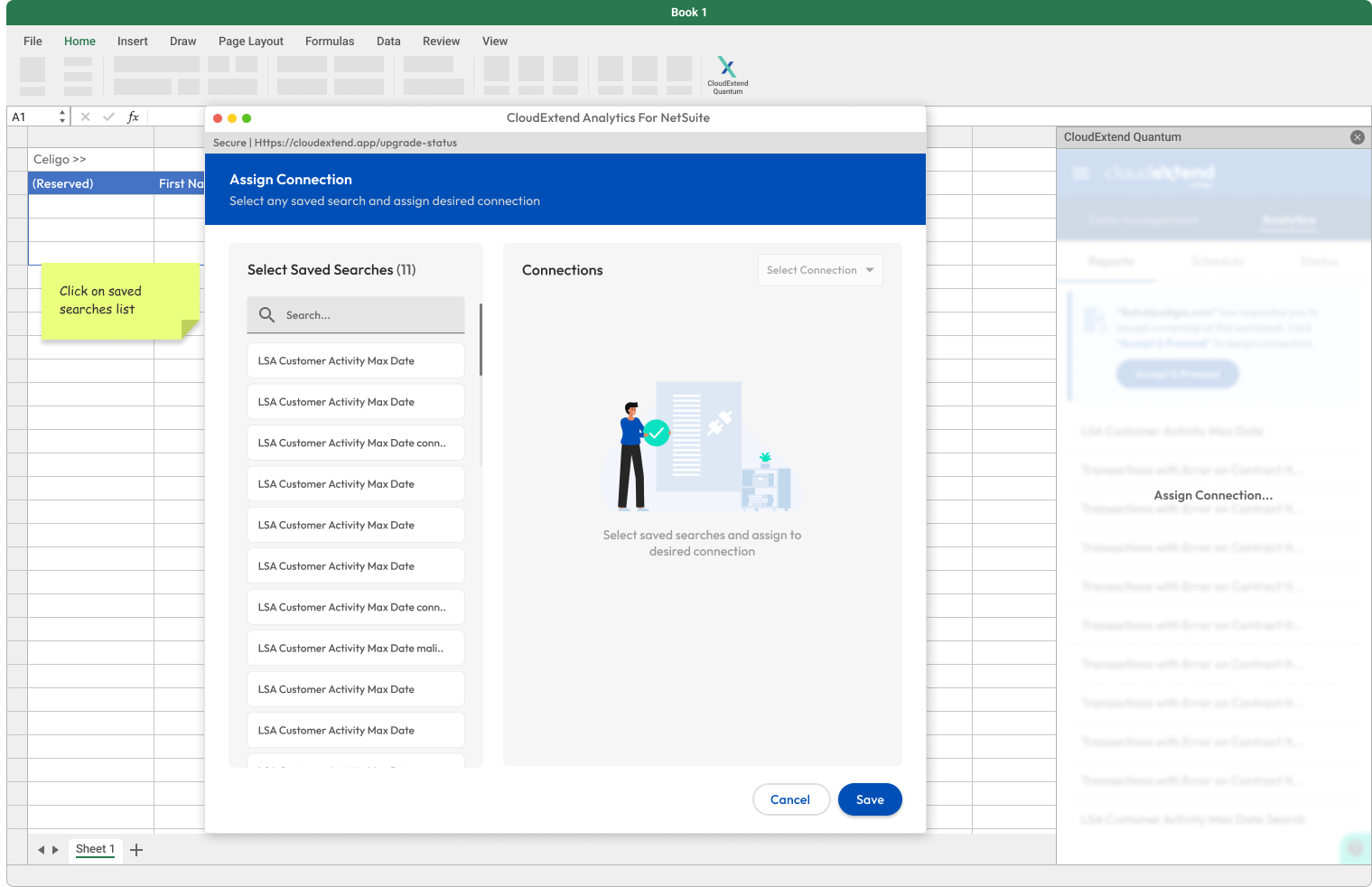1372x887 pixels.
Task: Click the formula bar cancel X icon
Action: [x=86, y=117]
